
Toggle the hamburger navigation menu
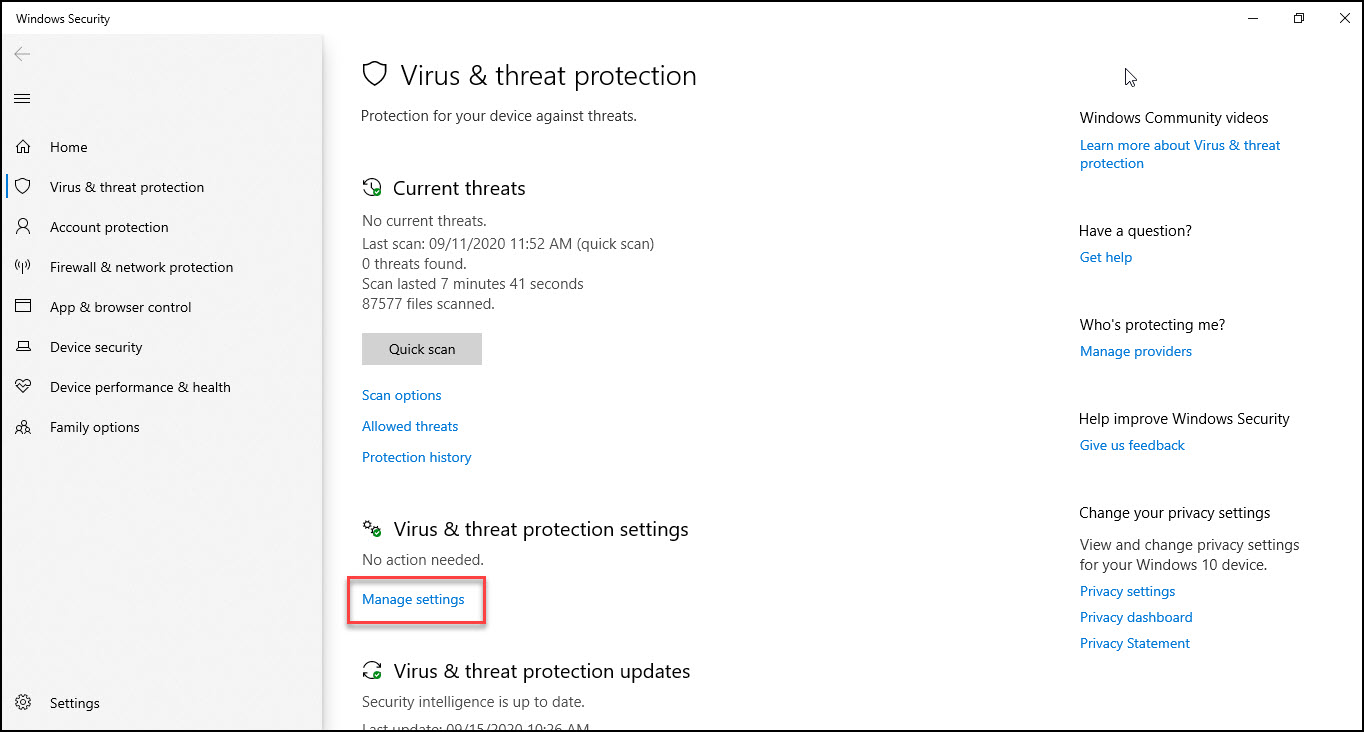click(22, 98)
